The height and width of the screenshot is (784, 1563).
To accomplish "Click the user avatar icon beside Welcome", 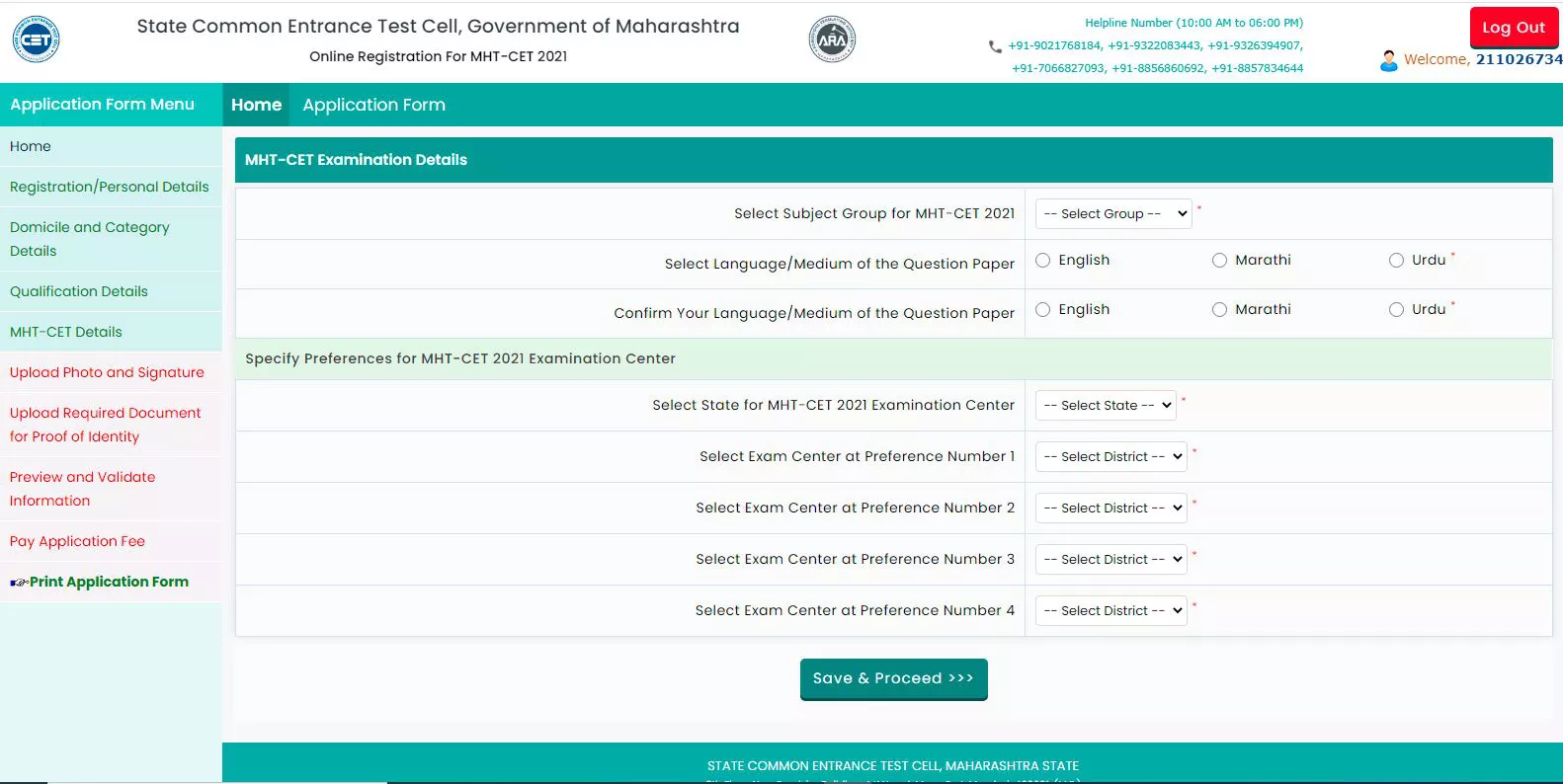I will coord(1388,60).
